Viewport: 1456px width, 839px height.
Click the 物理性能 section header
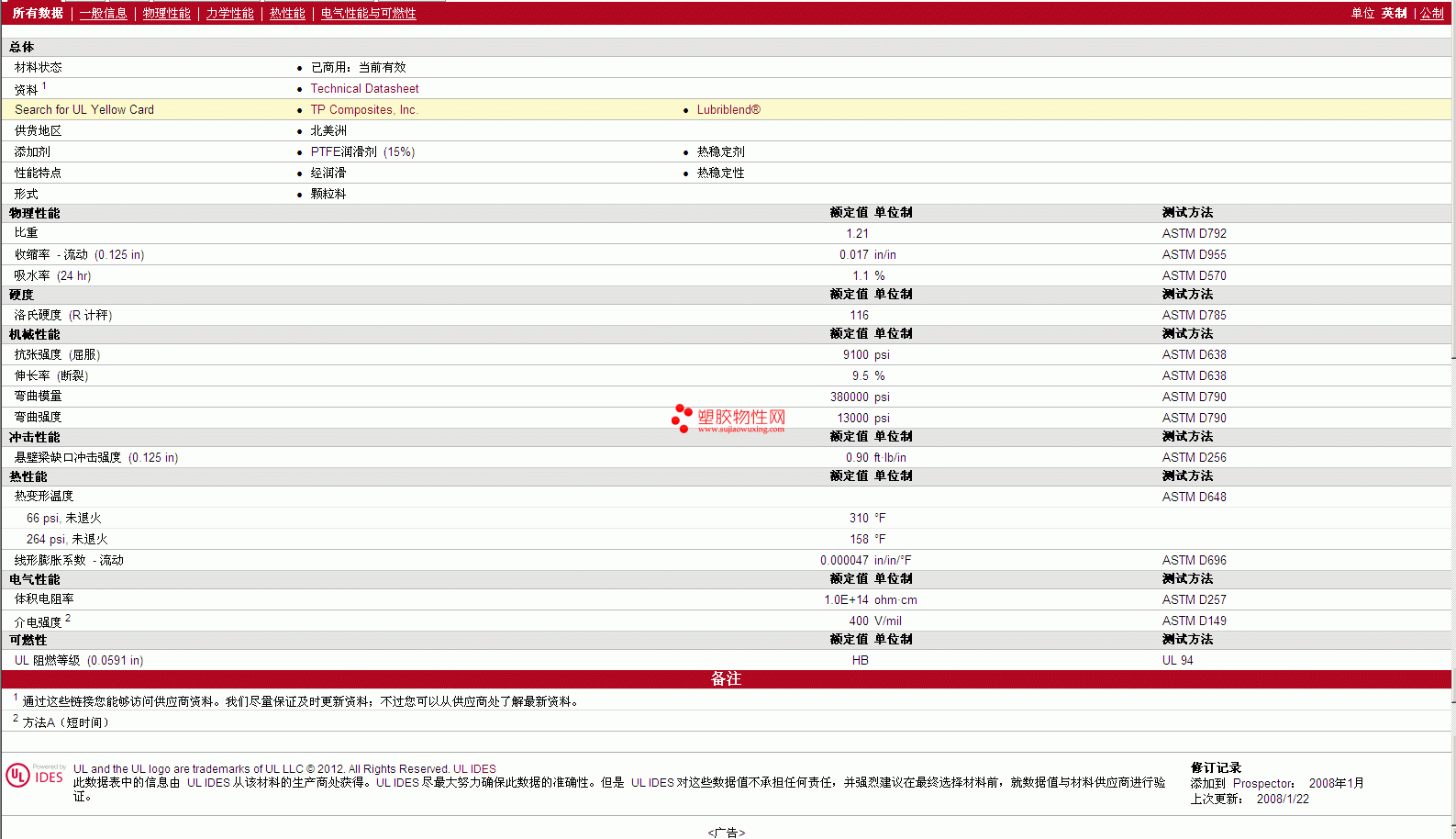(34, 213)
